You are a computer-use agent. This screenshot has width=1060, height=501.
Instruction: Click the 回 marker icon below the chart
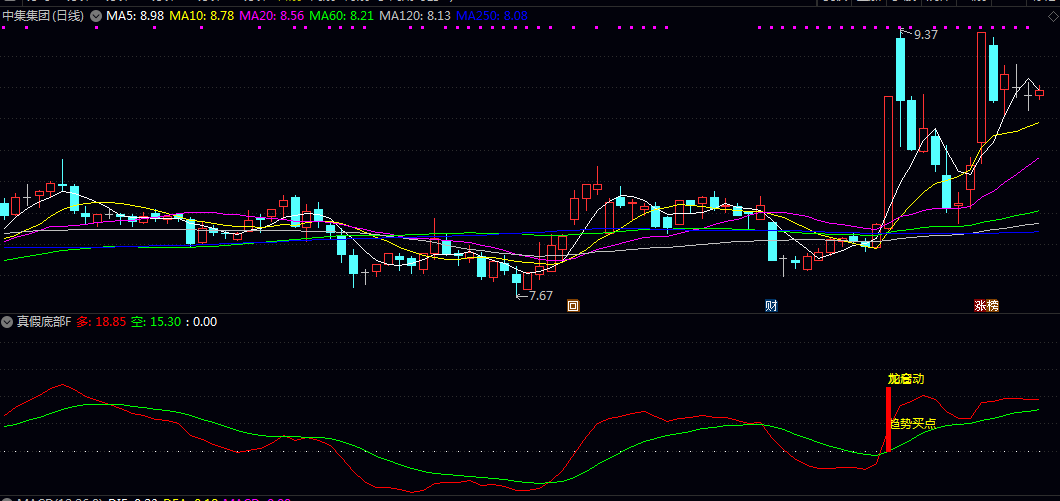[x=573, y=306]
